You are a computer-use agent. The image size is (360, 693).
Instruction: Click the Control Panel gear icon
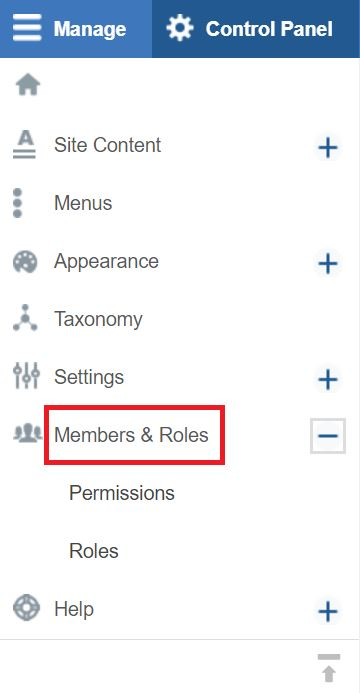pyautogui.click(x=179, y=28)
